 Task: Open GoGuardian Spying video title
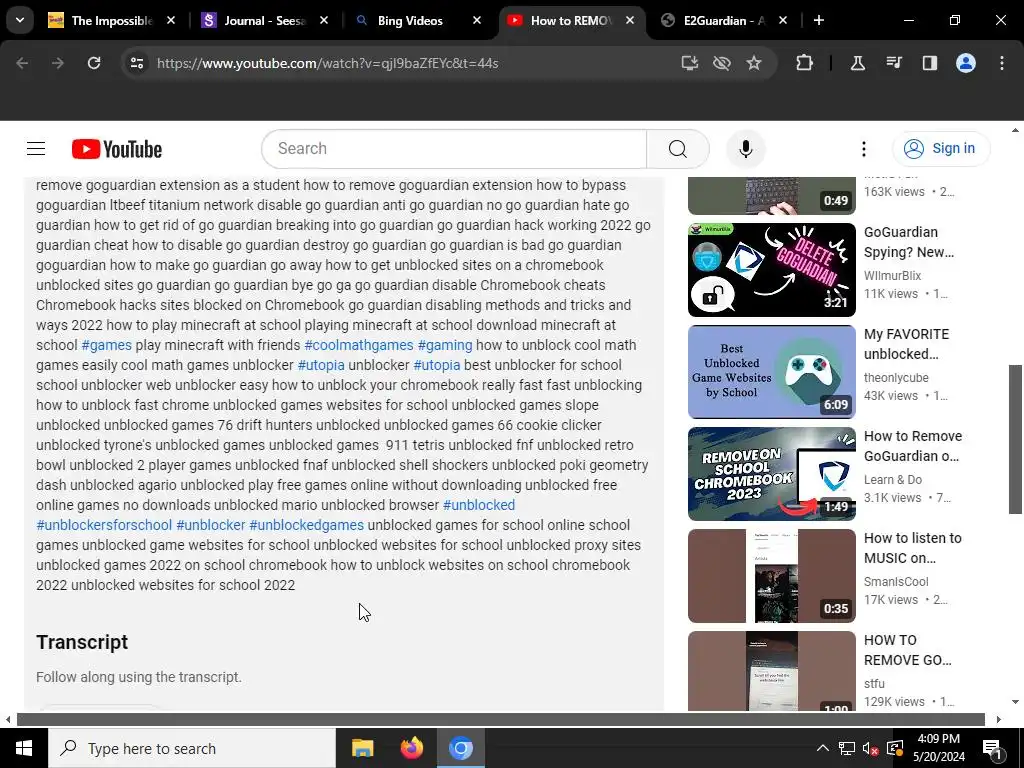pos(908,242)
